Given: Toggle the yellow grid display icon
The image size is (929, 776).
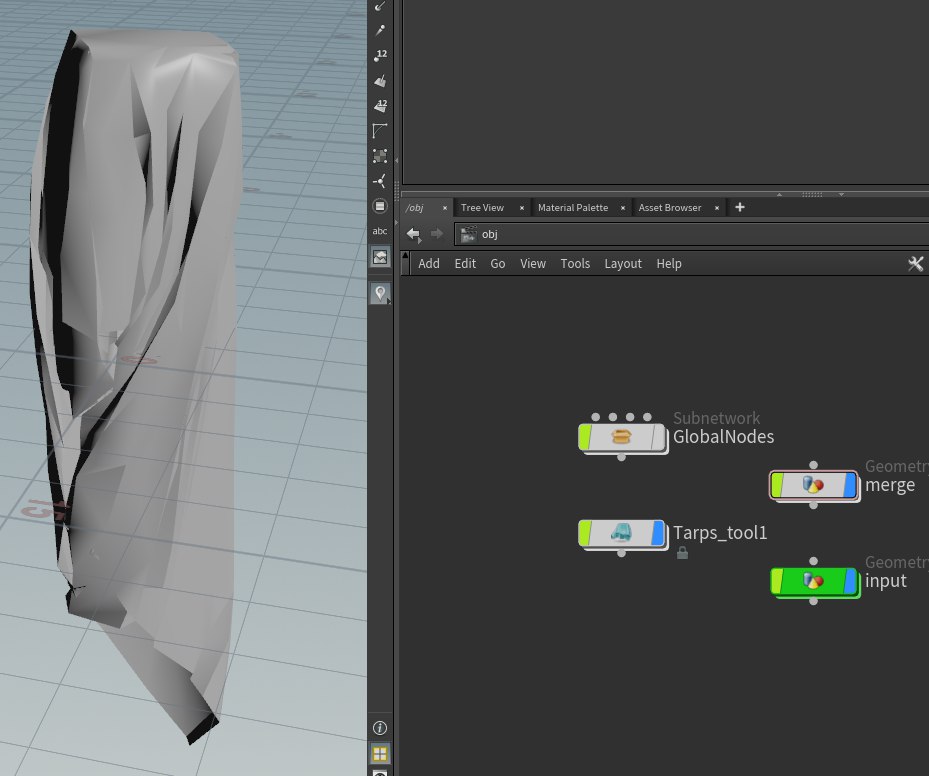Looking at the screenshot, I should pyautogui.click(x=380, y=754).
